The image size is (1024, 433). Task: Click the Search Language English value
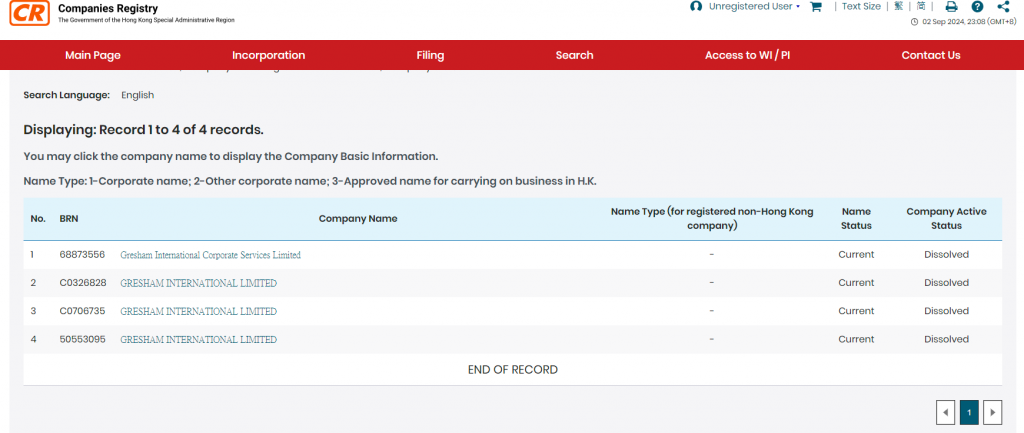point(138,95)
